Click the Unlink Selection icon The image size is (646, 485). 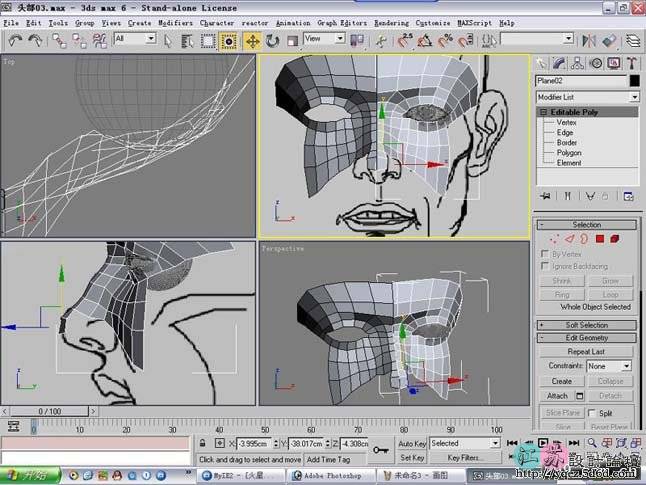click(x=79, y=41)
